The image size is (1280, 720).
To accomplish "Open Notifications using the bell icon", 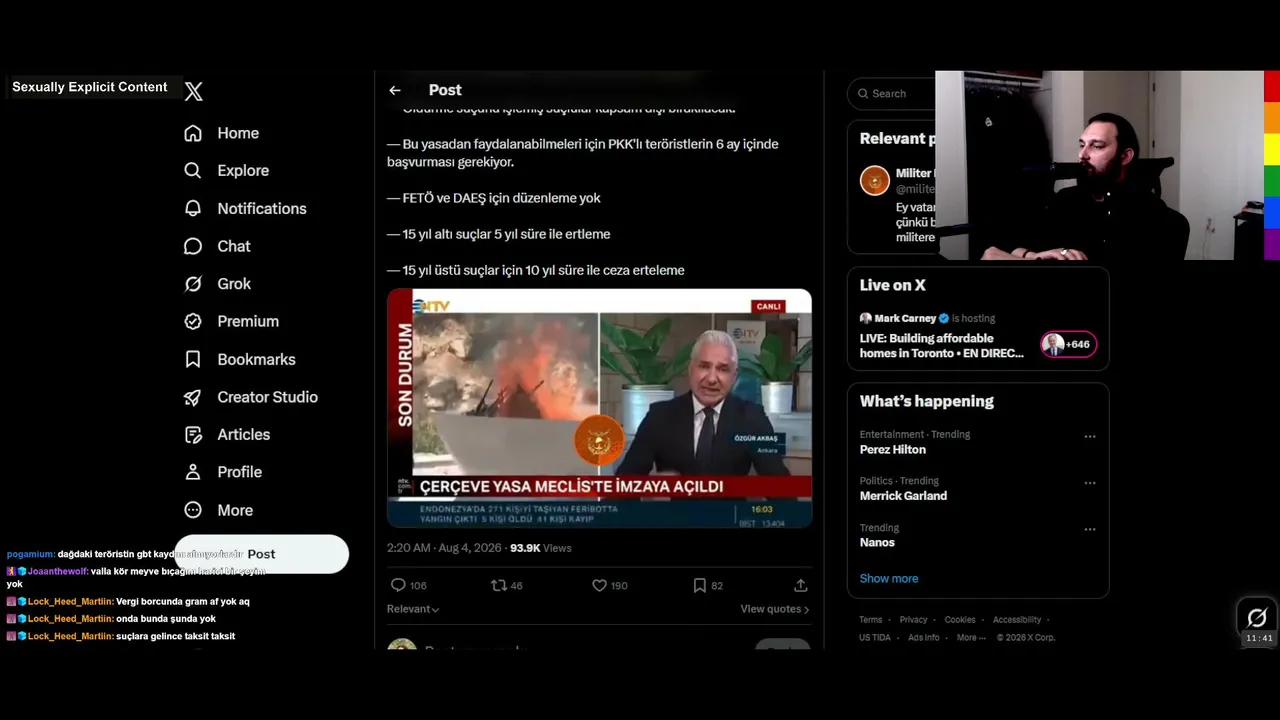I will point(193,208).
